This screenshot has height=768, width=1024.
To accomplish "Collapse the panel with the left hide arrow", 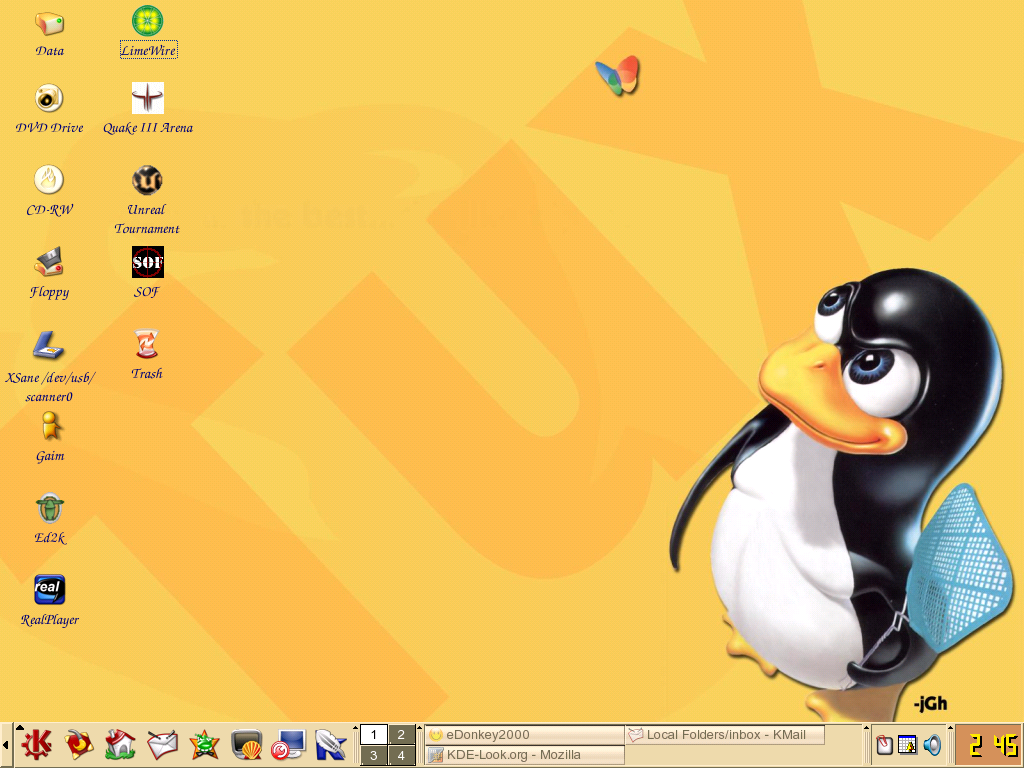I will click(x=5, y=745).
